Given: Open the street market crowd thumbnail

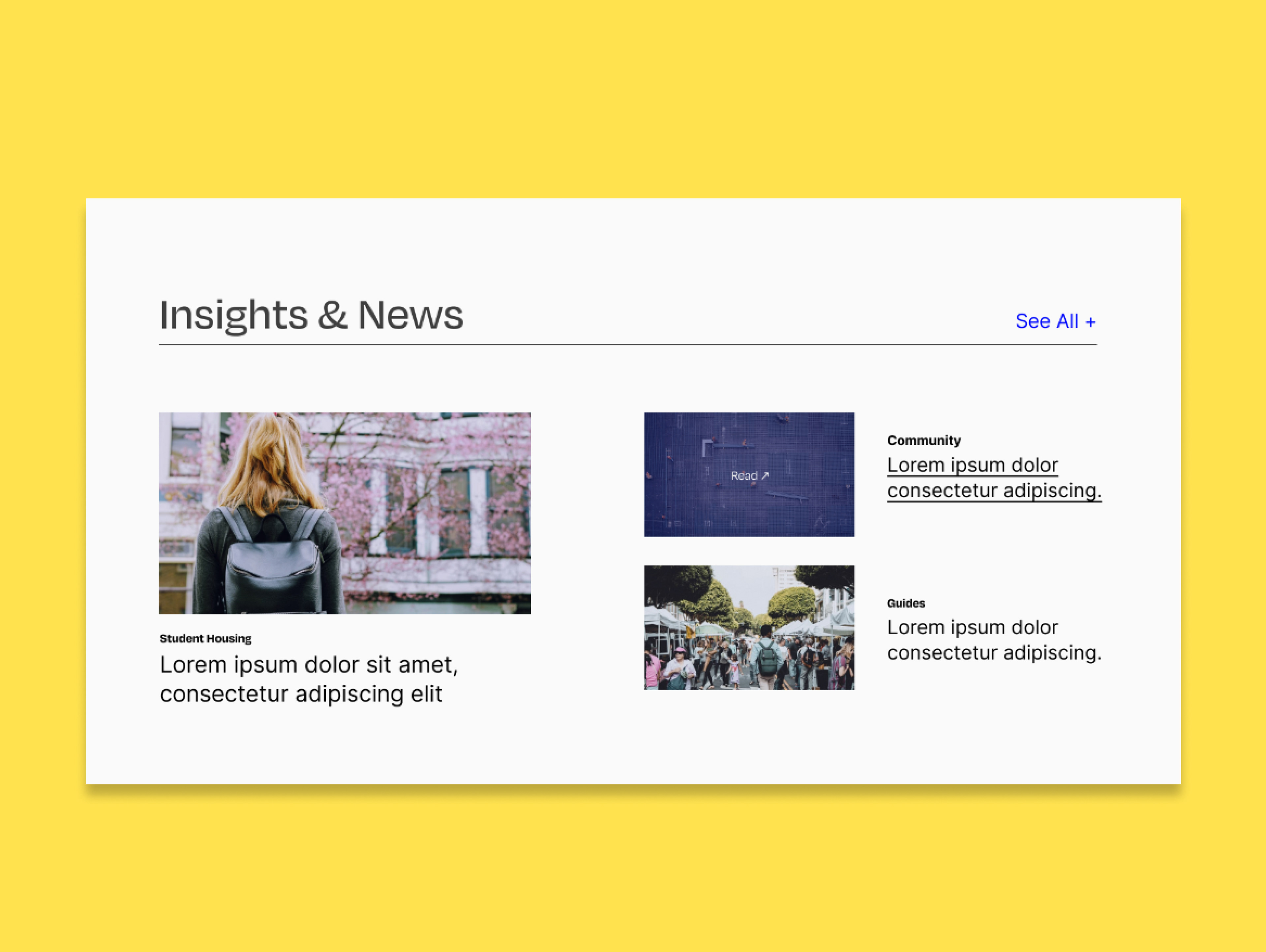Looking at the screenshot, I should [x=749, y=628].
